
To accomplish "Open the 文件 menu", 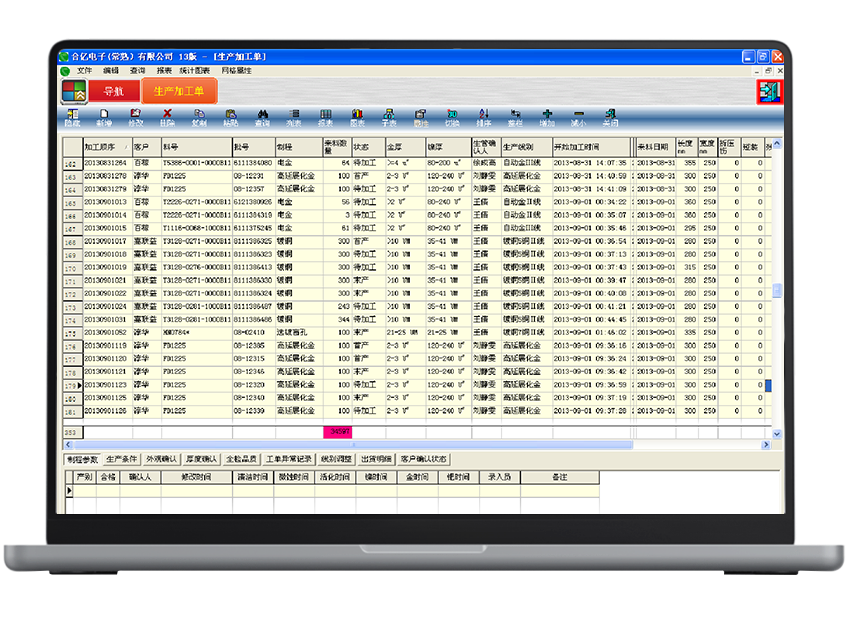I will [84, 71].
